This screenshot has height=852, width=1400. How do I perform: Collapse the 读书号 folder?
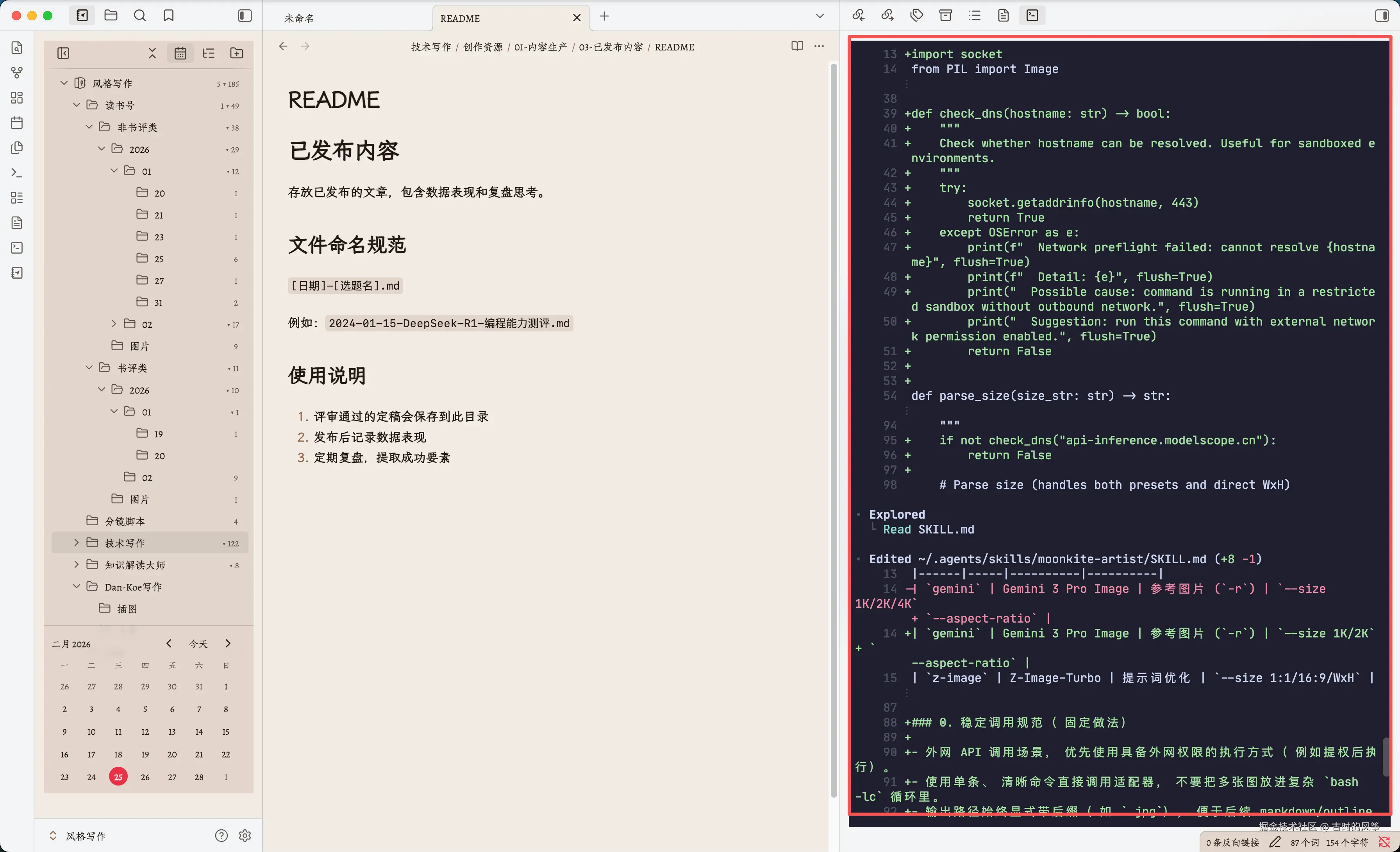tap(76, 105)
